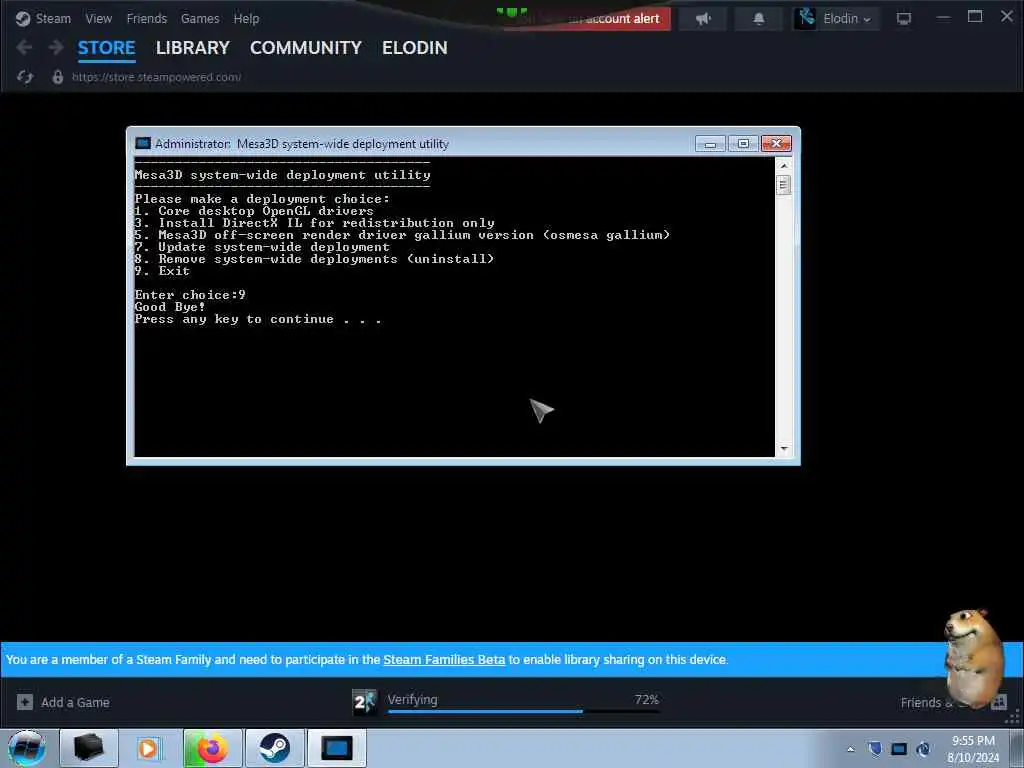Open the Windows Start orb

pos(27,748)
